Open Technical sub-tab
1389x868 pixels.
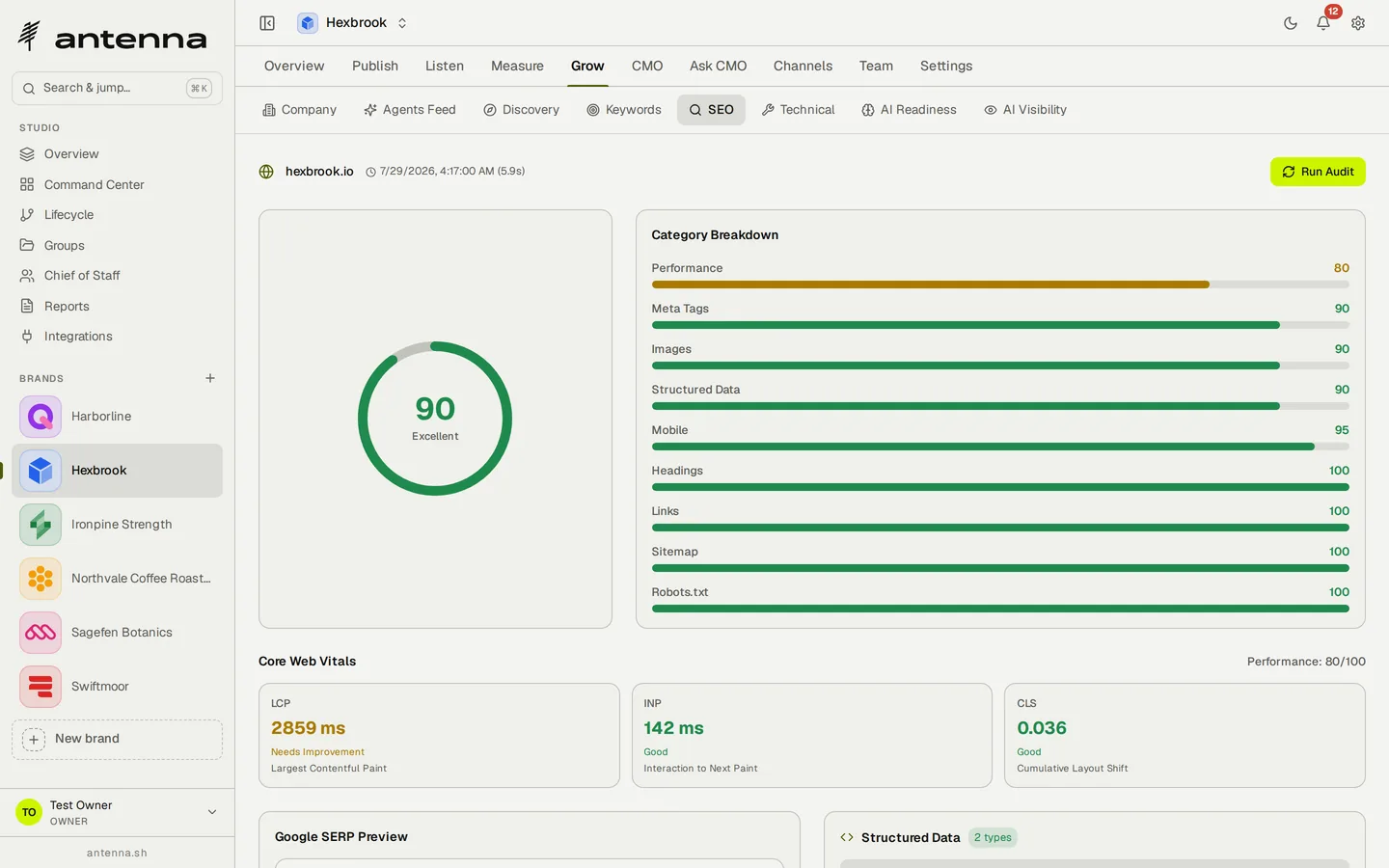click(798, 110)
